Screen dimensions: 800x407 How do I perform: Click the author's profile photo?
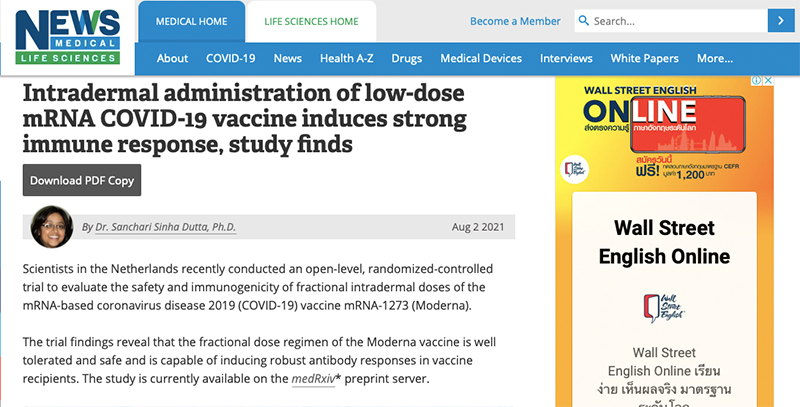(x=52, y=226)
